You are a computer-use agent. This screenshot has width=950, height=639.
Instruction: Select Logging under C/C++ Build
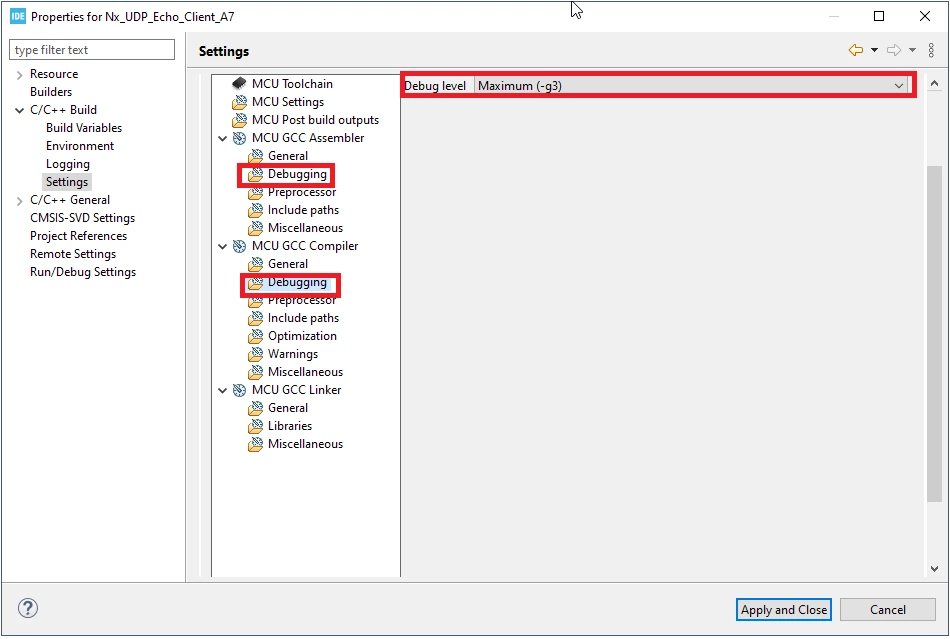pos(68,164)
